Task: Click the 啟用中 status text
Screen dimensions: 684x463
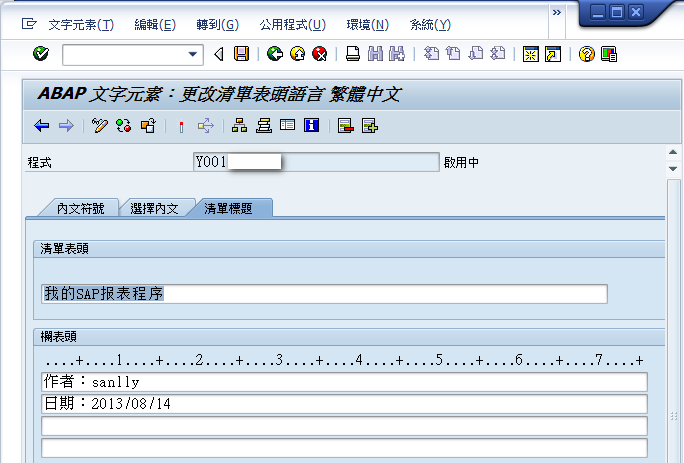Action: 461,163
